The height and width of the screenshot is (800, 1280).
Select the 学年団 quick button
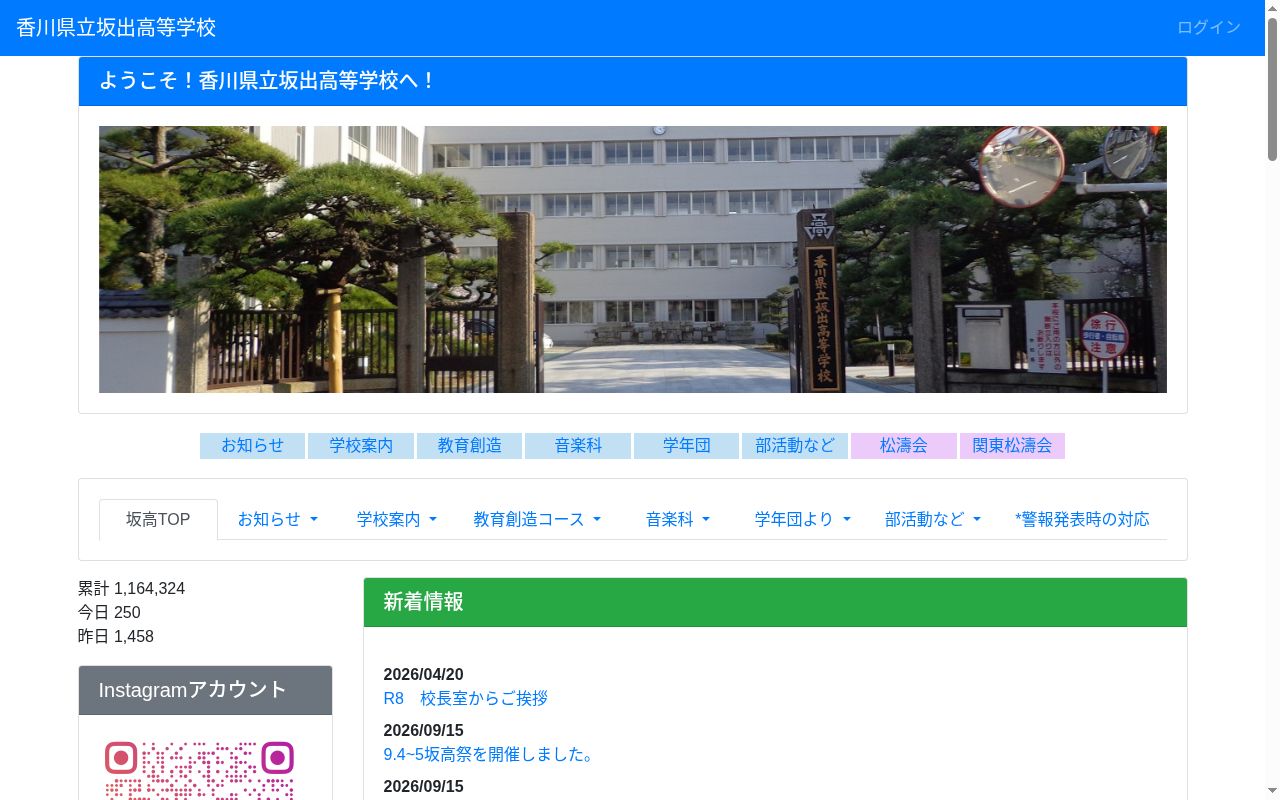pos(686,446)
